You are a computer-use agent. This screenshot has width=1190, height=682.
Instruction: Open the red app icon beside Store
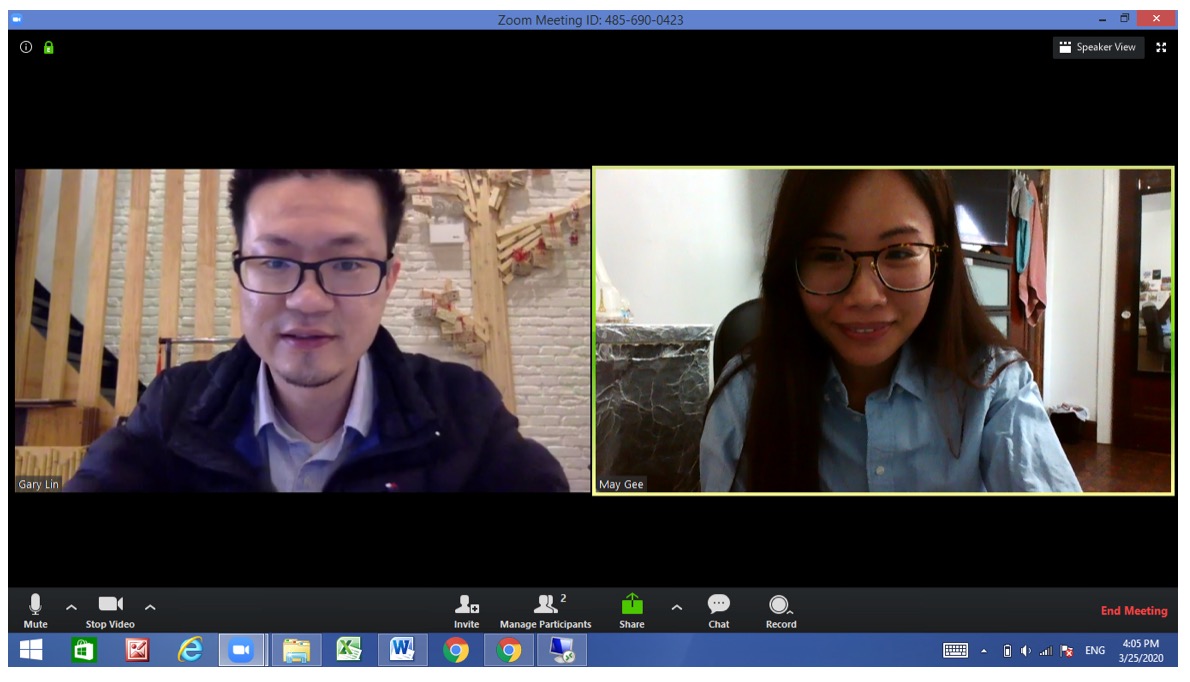(137, 650)
